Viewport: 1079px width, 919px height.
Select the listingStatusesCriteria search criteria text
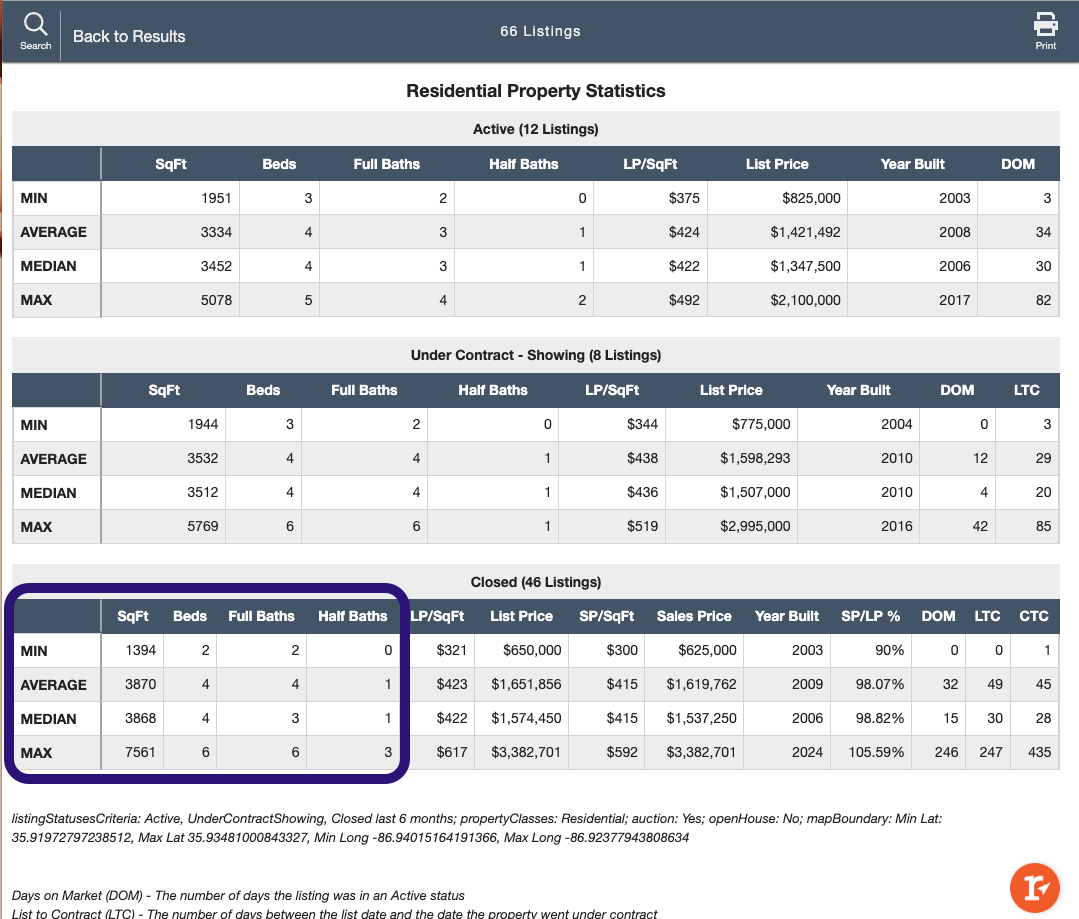pyautogui.click(x=477, y=828)
